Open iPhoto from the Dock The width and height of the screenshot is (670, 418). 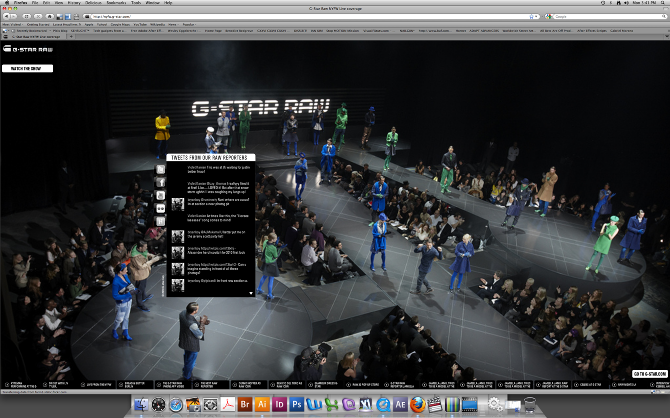tap(193, 404)
